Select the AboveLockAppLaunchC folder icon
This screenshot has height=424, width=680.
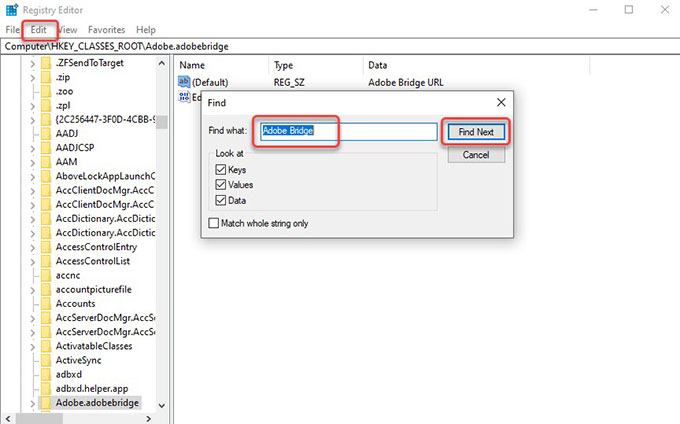point(46,176)
